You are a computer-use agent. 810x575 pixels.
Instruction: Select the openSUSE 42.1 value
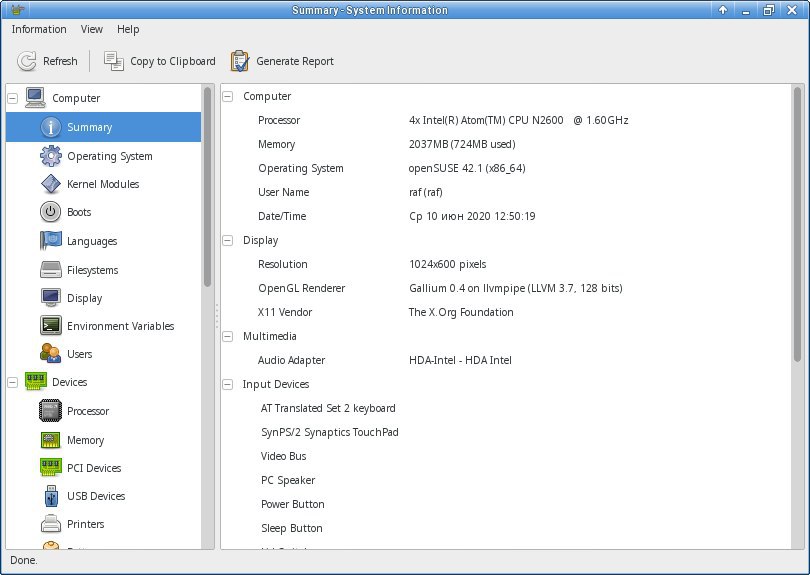pyautogui.click(x=467, y=168)
